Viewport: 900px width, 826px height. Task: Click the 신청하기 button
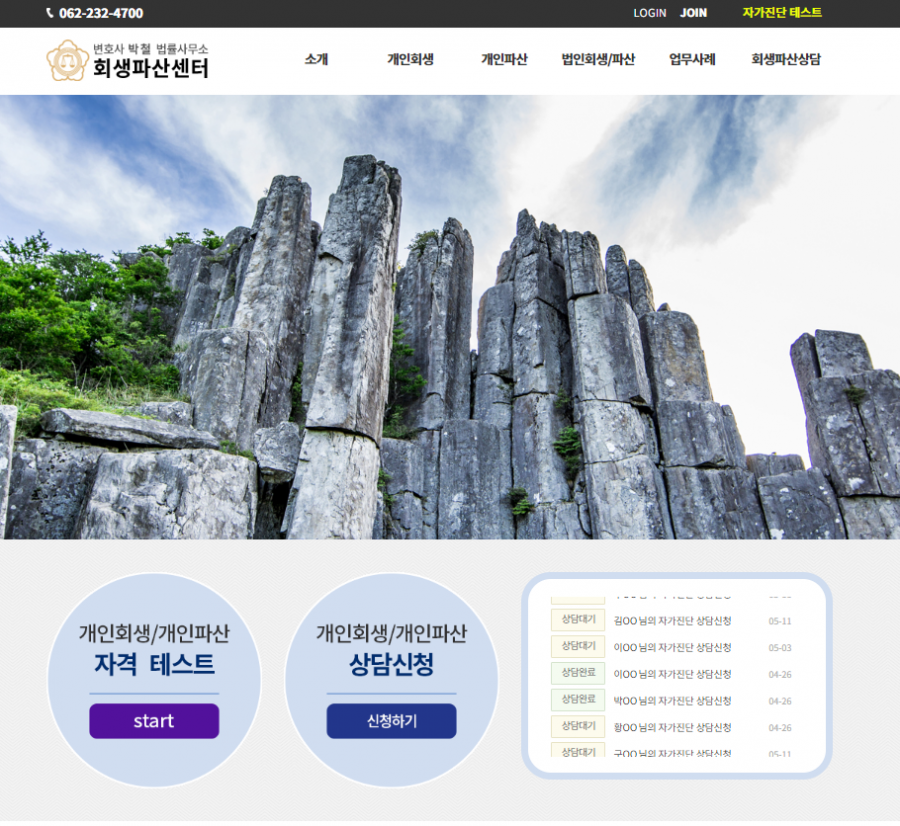coord(391,721)
